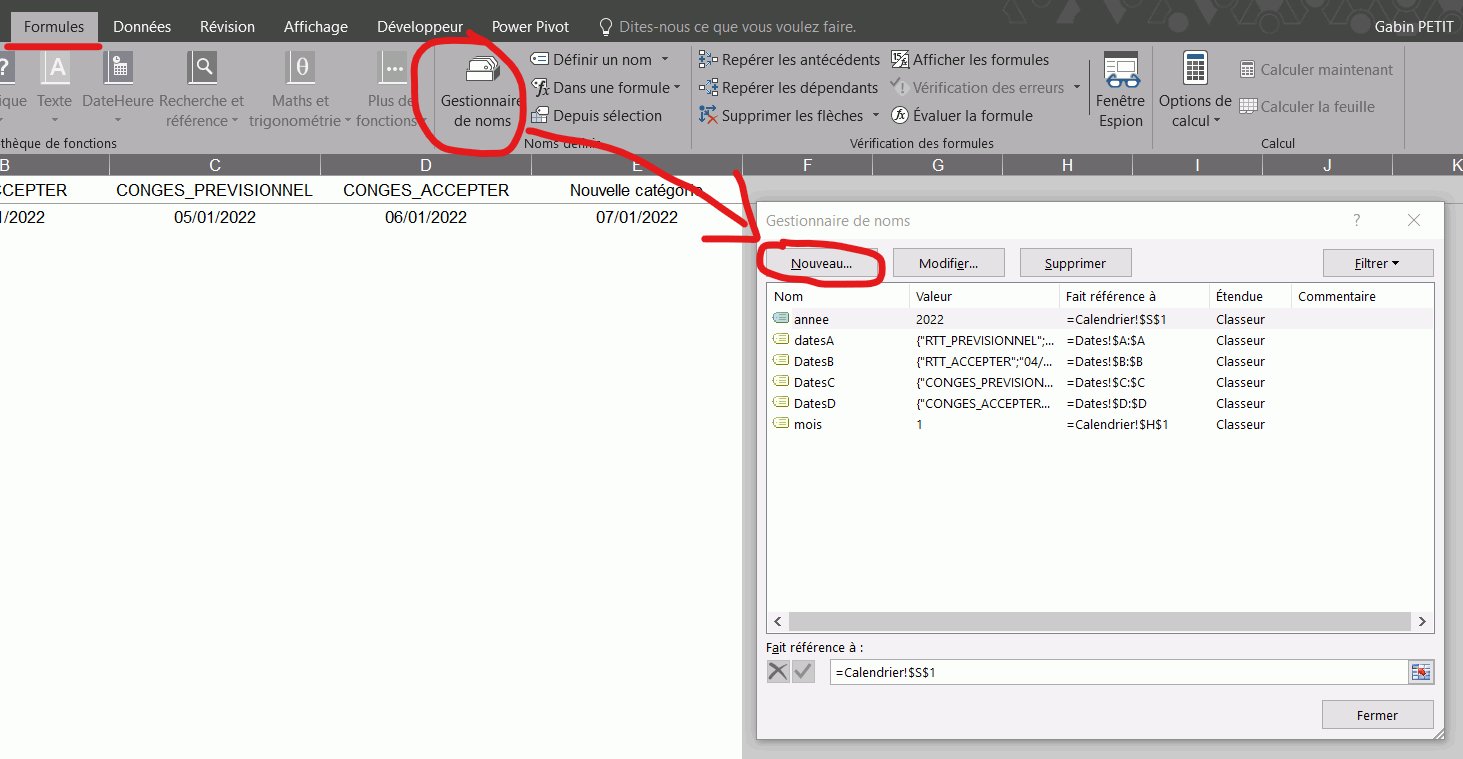This screenshot has width=1463, height=759.
Task: Click the Fenêtre Espion icon
Action: (x=1120, y=71)
